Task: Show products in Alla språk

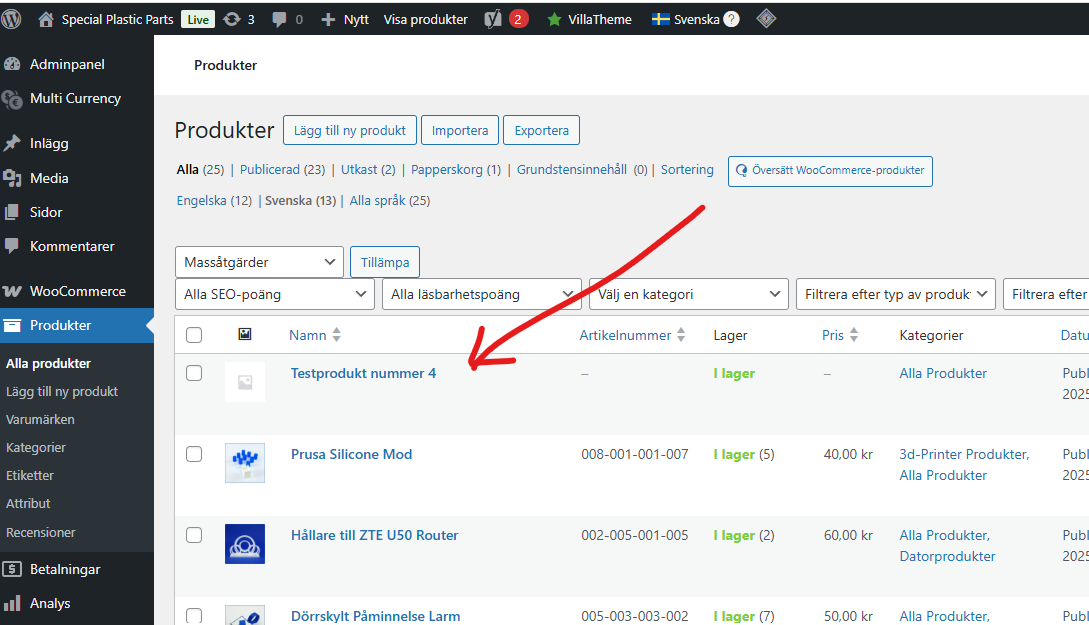Action: pos(377,201)
